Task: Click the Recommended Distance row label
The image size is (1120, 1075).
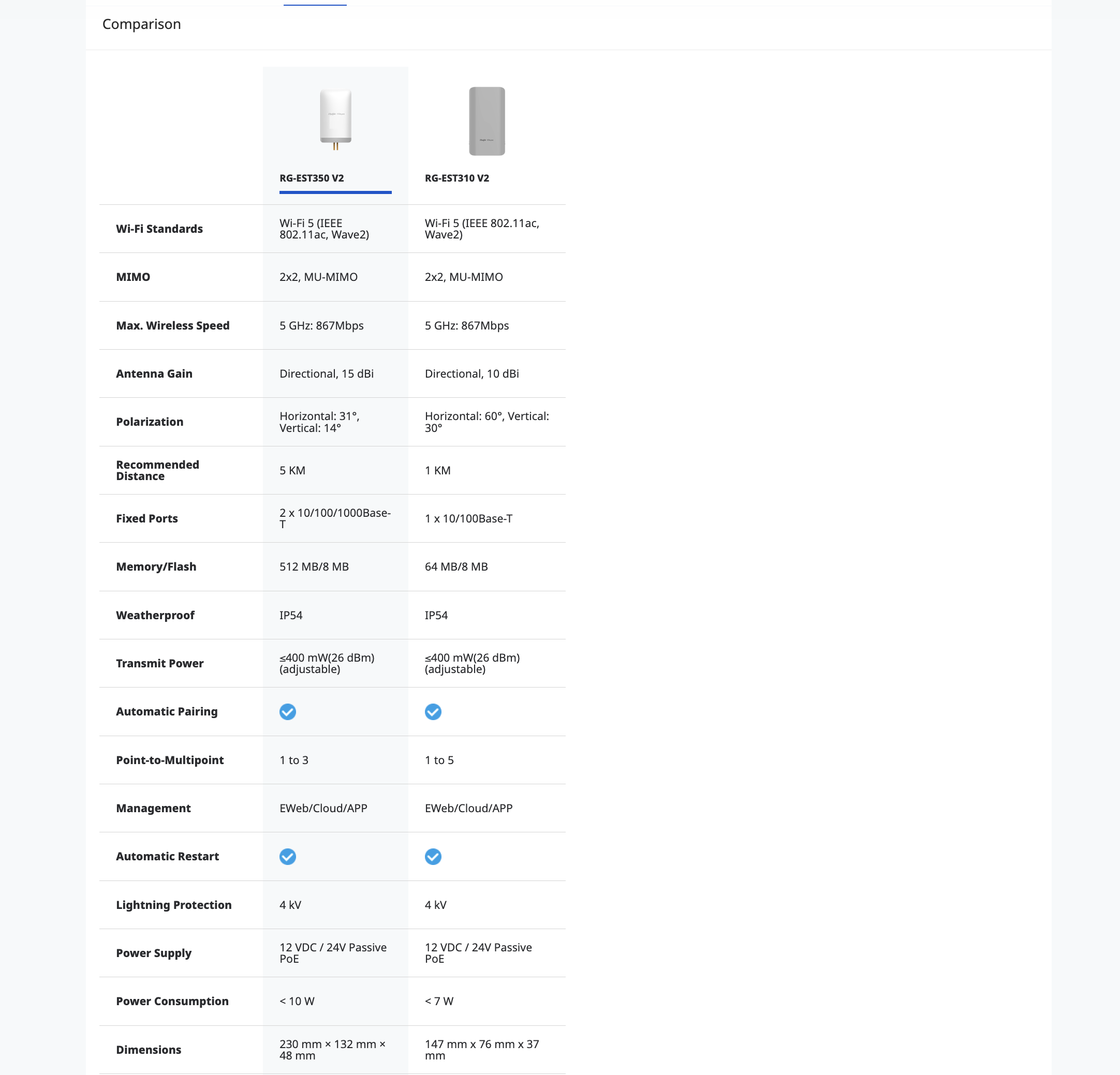Action: click(x=158, y=470)
